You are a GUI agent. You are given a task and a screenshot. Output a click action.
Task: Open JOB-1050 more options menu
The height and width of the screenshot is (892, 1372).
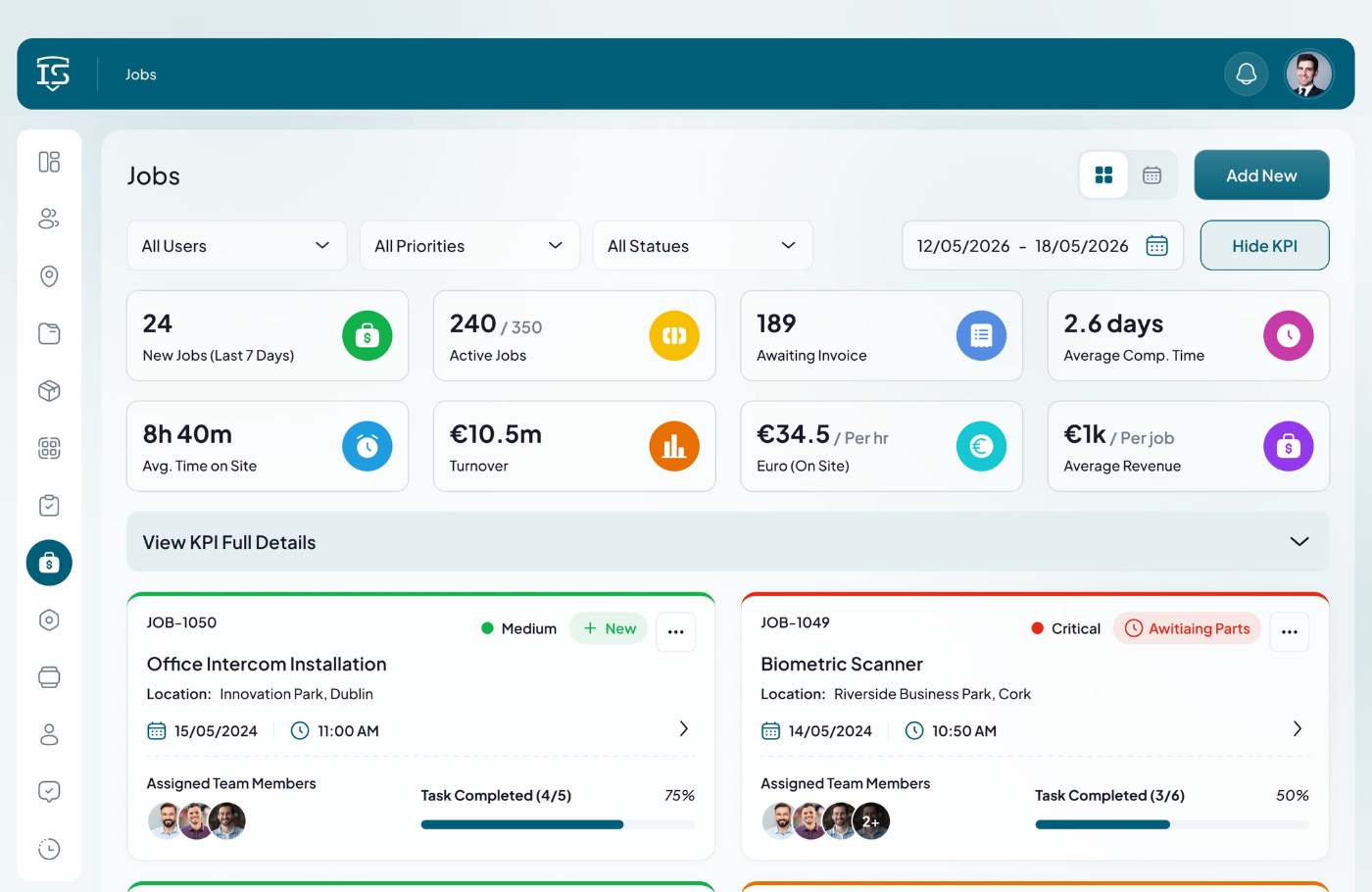click(675, 631)
